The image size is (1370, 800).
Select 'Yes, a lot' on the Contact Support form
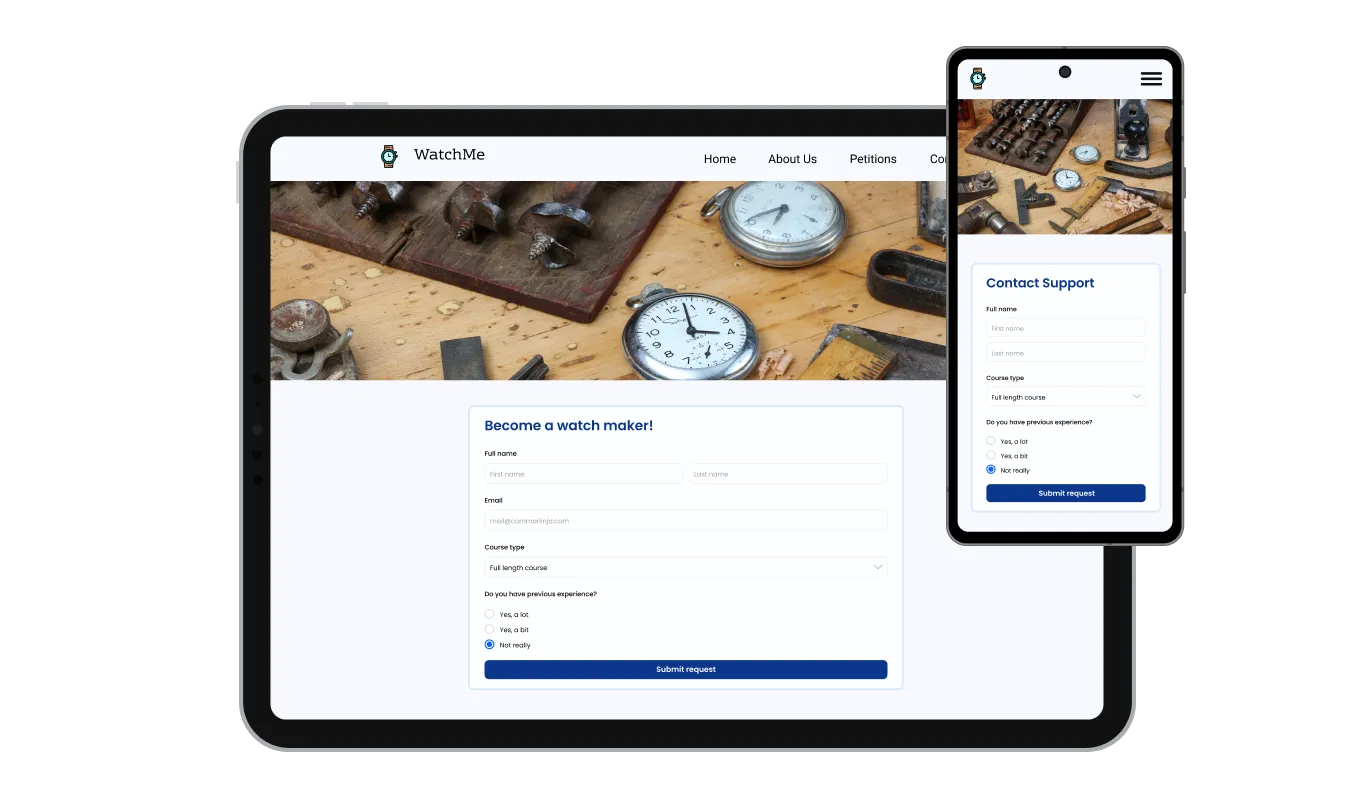point(991,441)
